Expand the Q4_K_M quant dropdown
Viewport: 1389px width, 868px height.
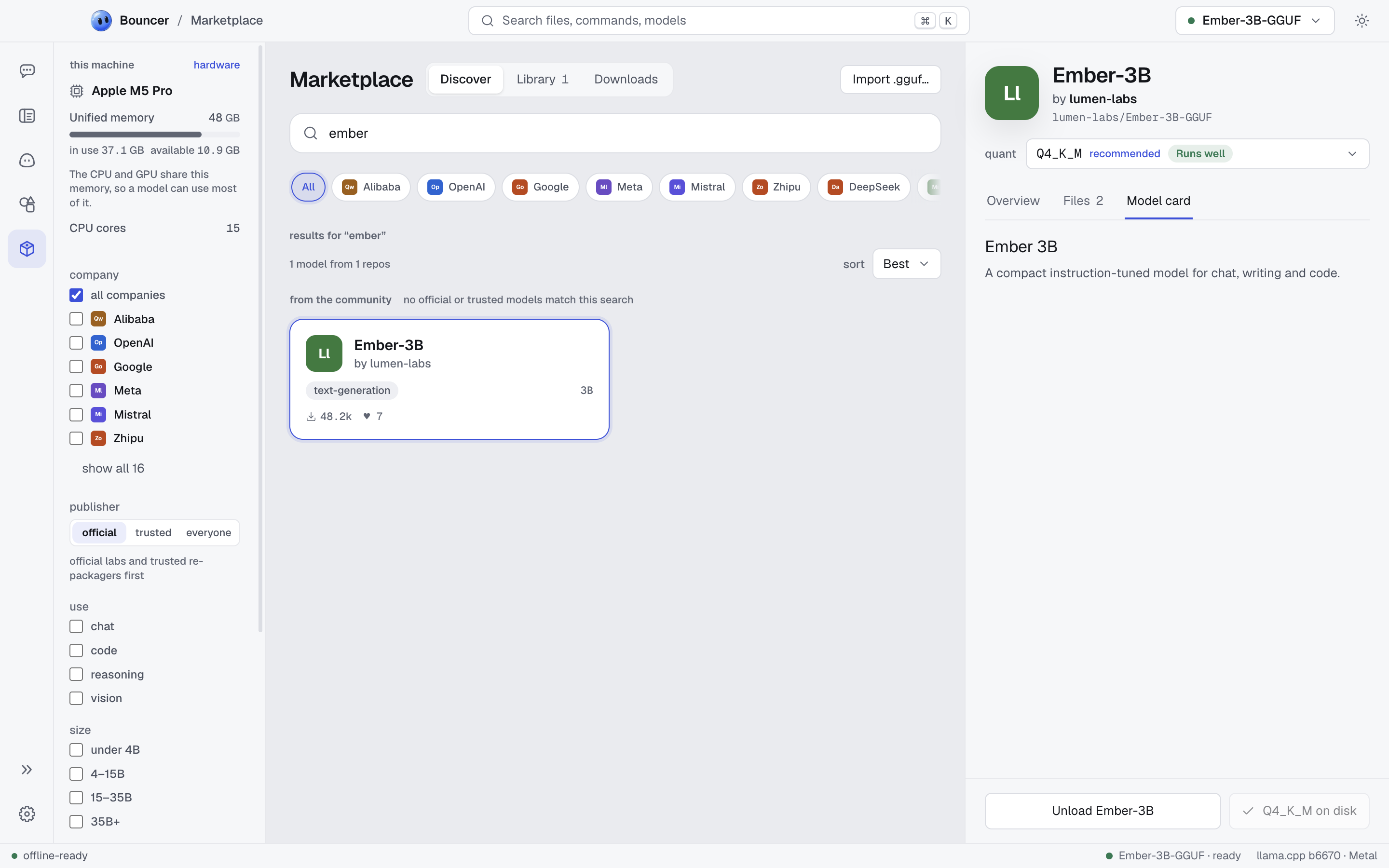tap(1197, 154)
